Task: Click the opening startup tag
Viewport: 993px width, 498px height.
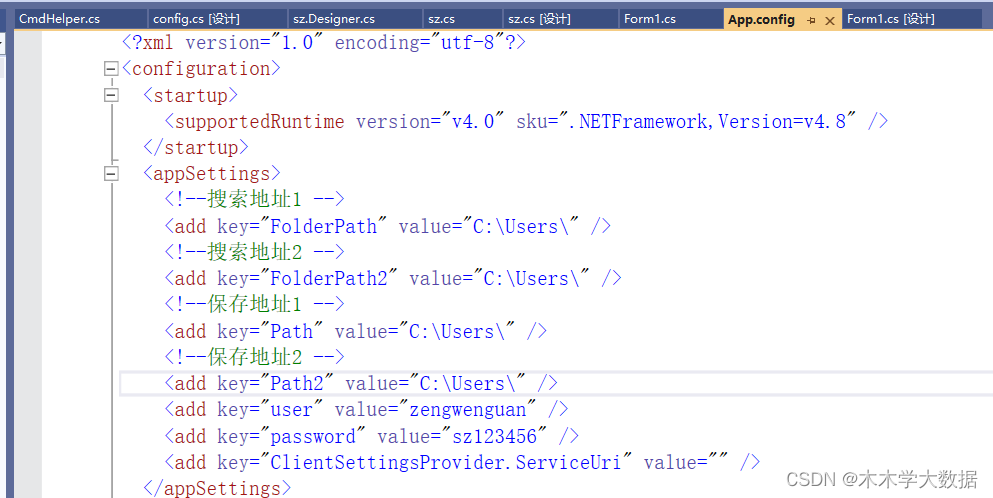Action: pyautogui.click(x=191, y=95)
